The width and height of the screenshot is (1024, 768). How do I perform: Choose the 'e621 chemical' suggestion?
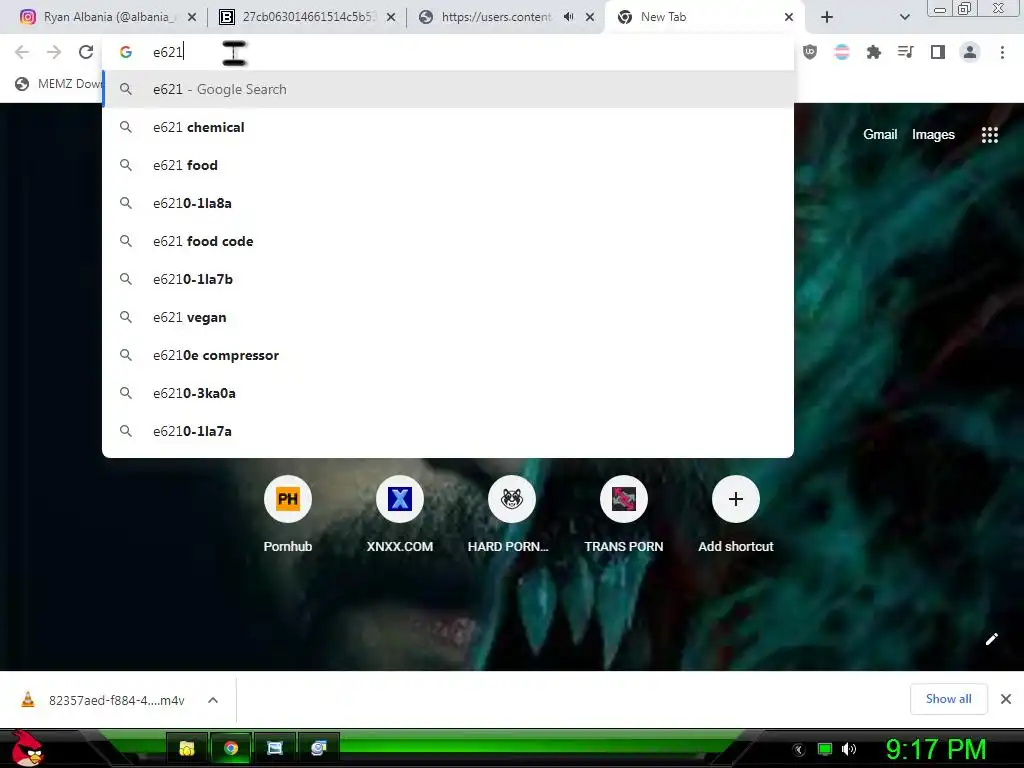point(448,127)
